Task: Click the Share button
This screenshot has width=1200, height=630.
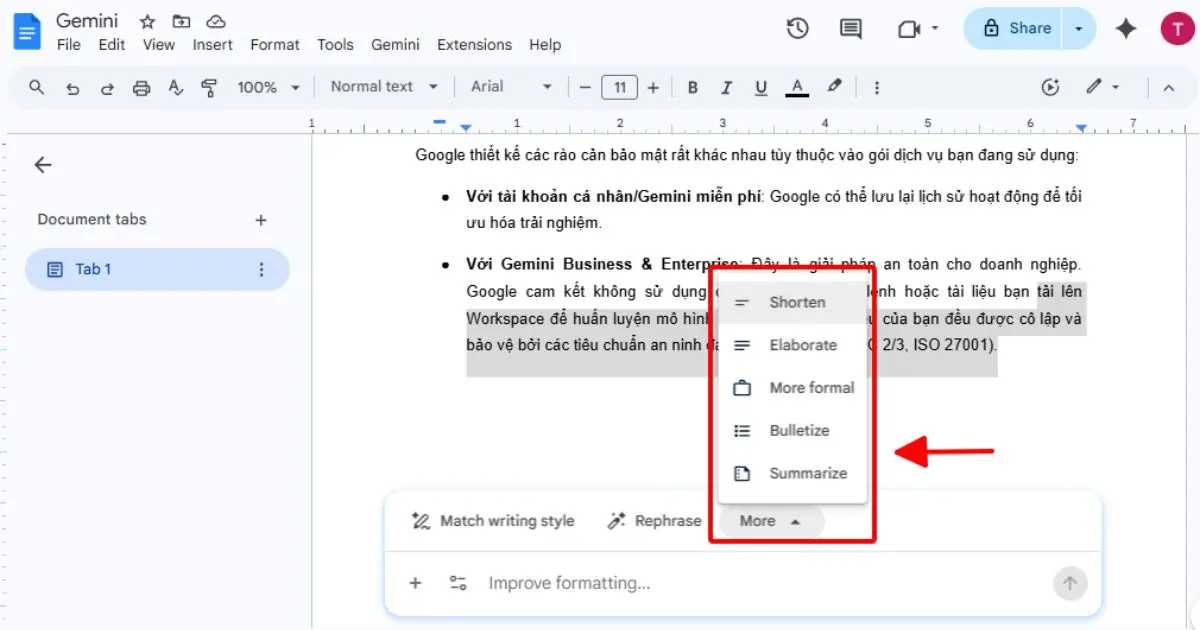Action: (1015, 29)
